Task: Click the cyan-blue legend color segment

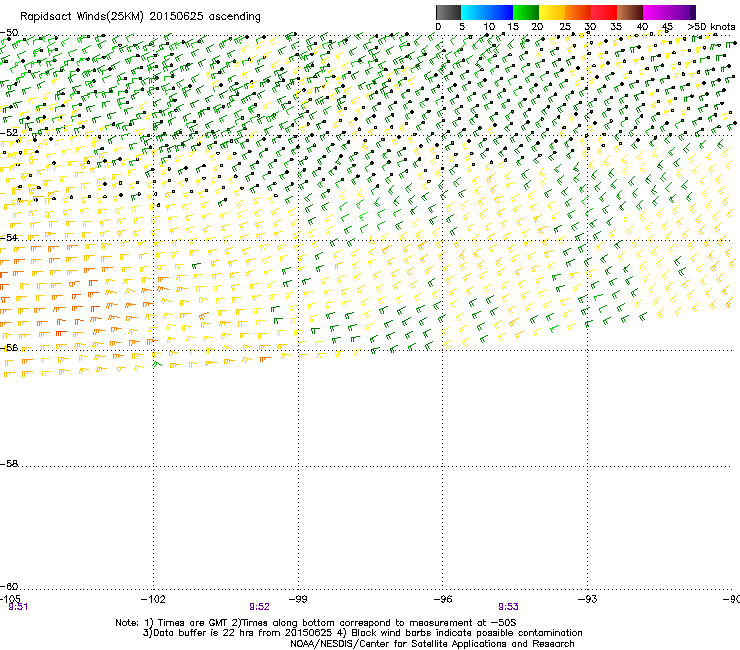Action: [x=487, y=12]
